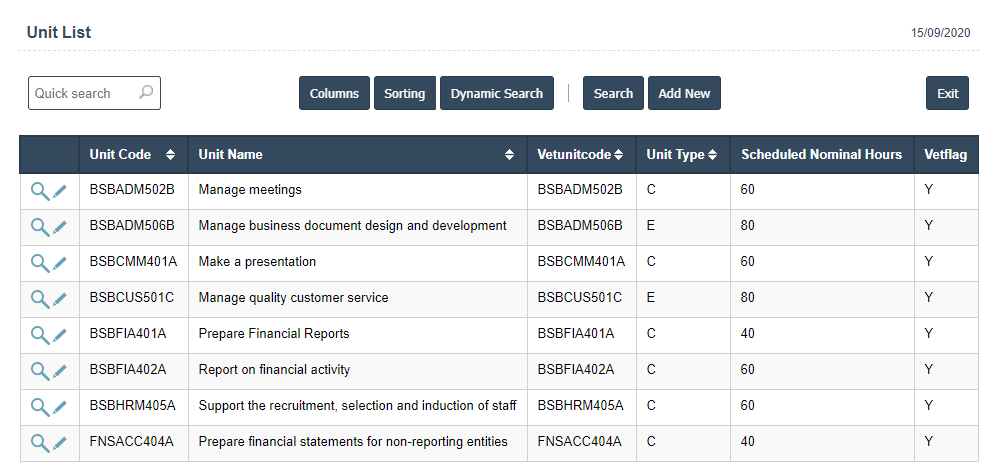Edit BSBFIA402A via the pencil icon
This screenshot has height=471, width=1008.
[x=60, y=371]
